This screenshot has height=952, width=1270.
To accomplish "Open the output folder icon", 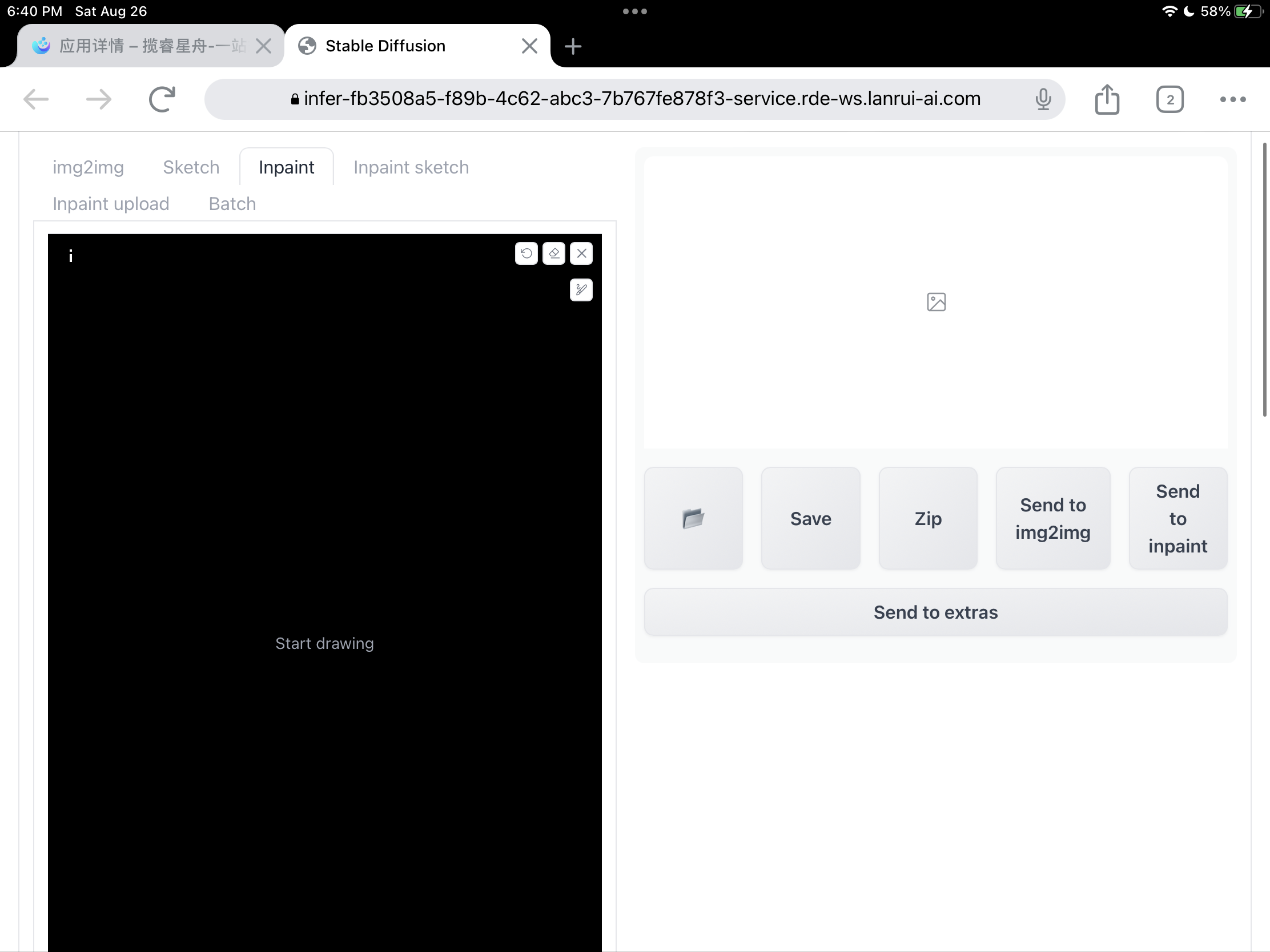I will (693, 518).
